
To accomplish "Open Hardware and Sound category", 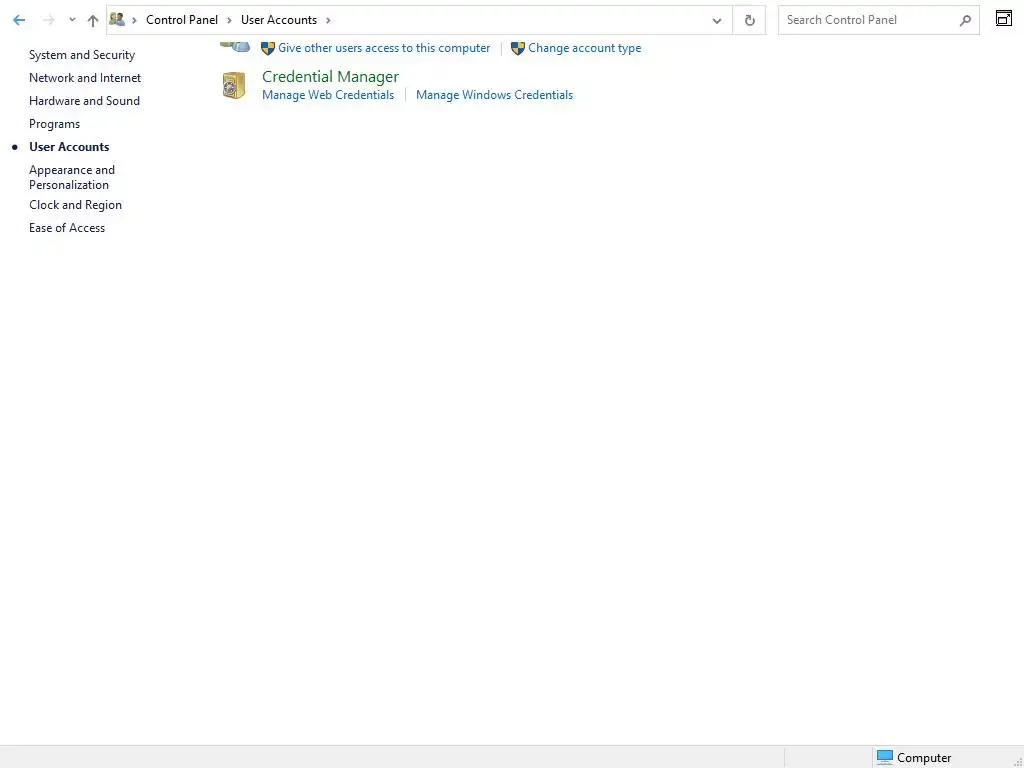I will click(84, 101).
